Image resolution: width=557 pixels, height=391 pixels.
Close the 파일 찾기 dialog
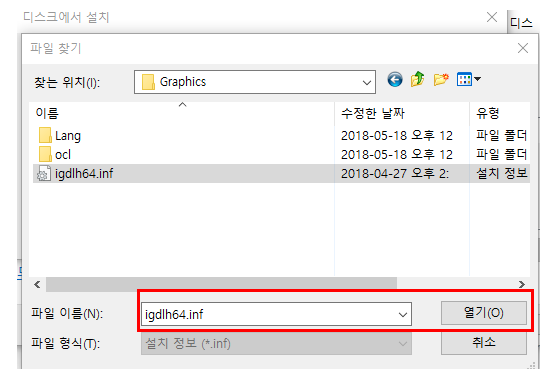(523, 48)
